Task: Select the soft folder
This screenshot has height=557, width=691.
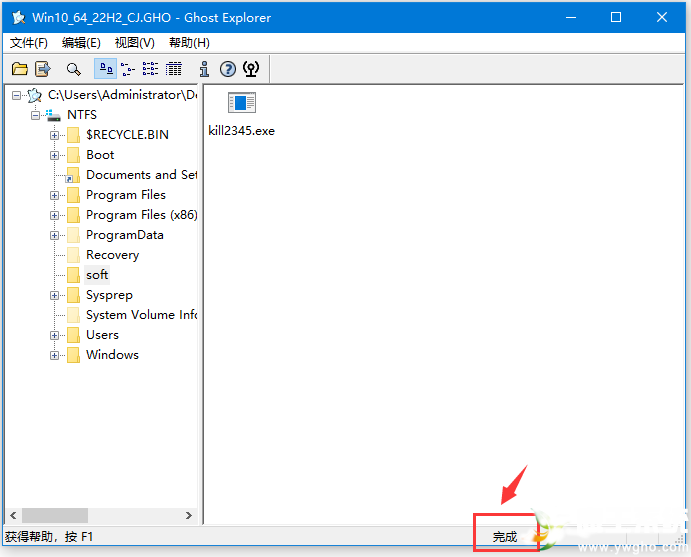Action: point(97,275)
